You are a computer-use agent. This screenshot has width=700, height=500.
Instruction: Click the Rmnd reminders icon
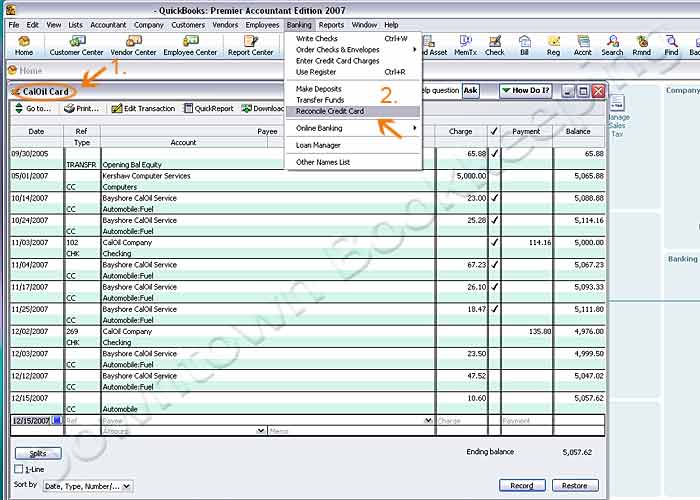(642, 46)
